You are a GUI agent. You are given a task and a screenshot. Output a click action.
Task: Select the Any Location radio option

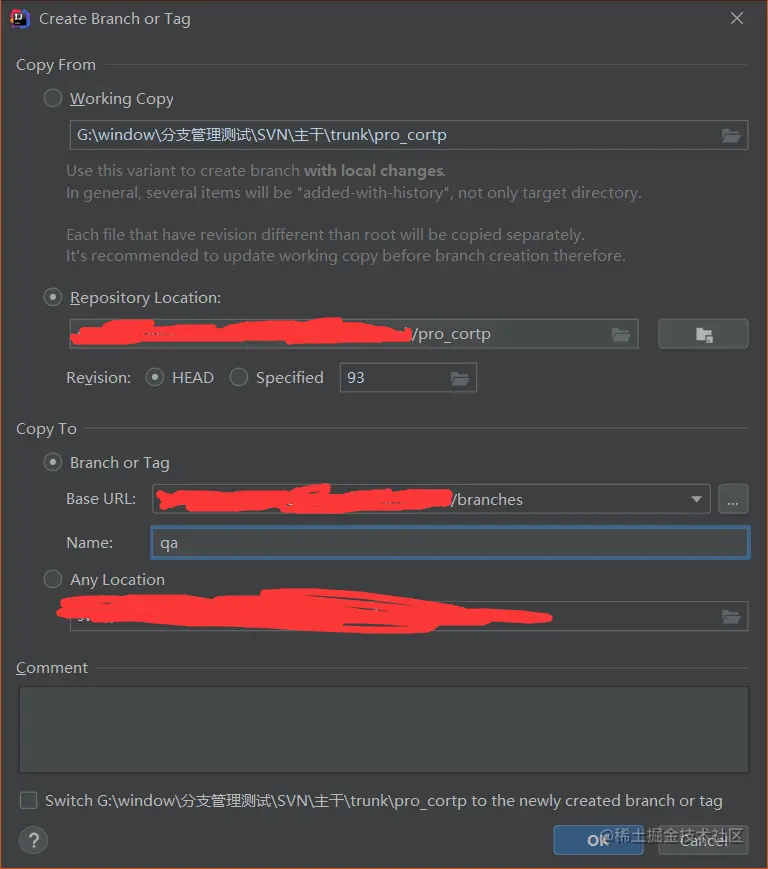point(53,579)
